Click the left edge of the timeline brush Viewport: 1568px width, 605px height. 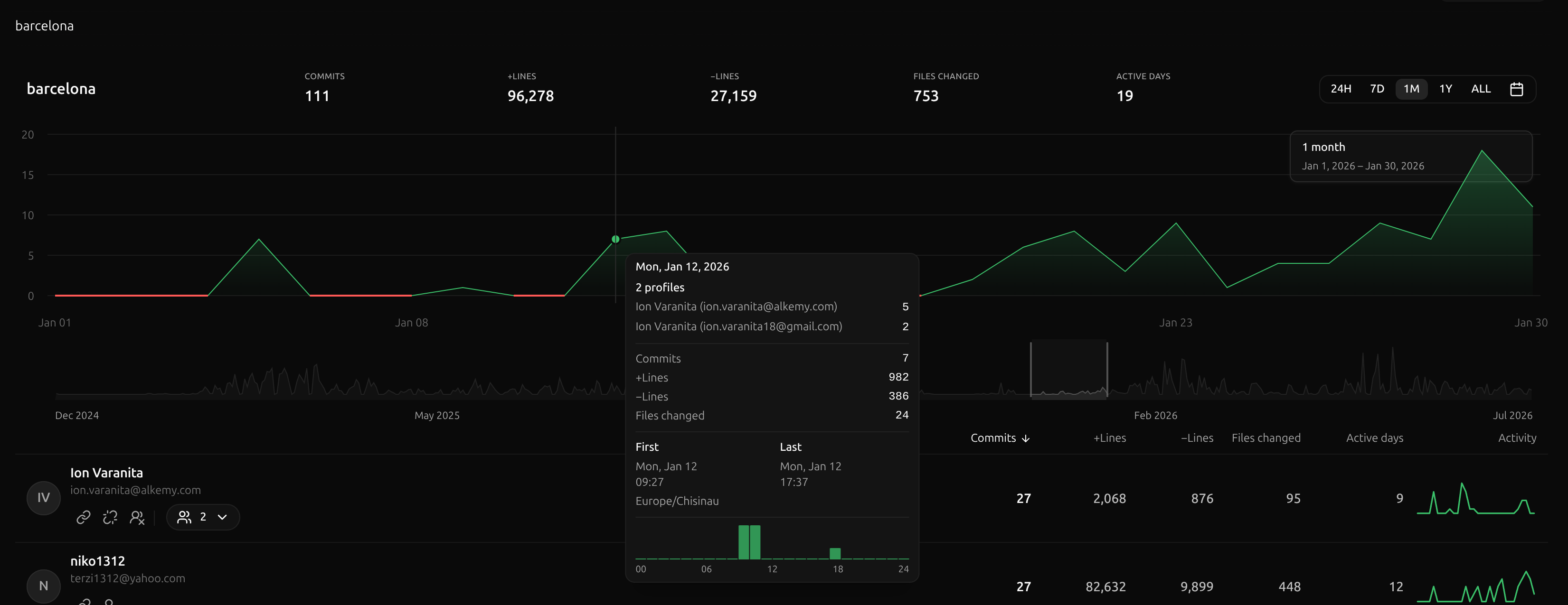pyautogui.click(x=1030, y=370)
